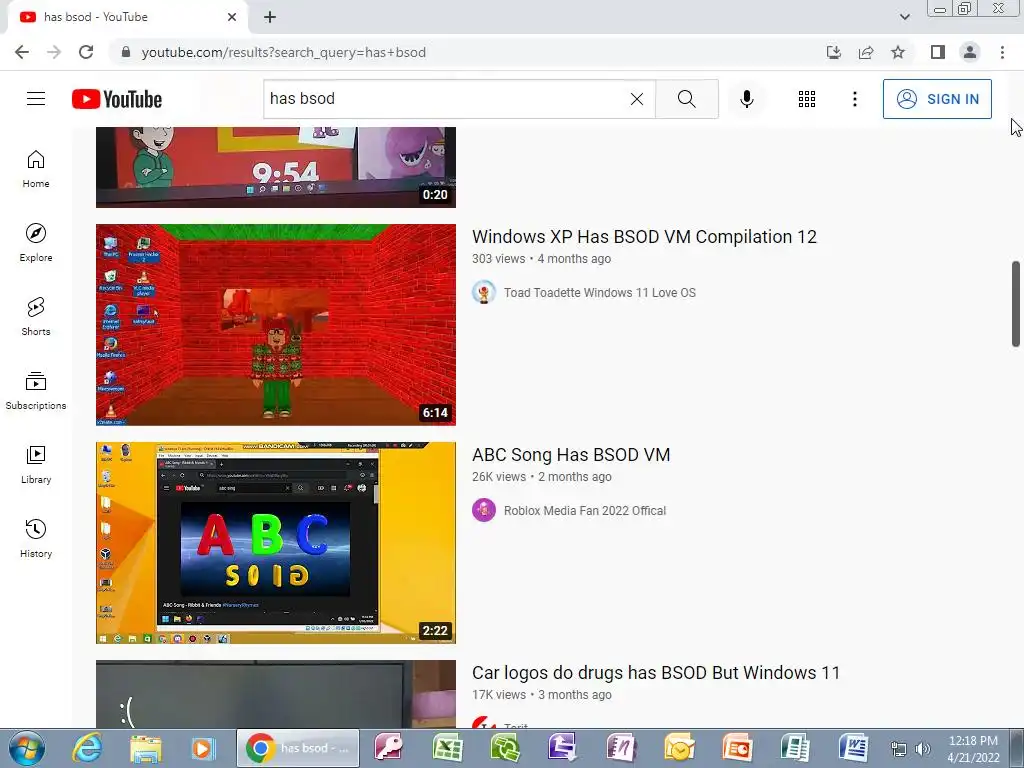Launch Microsoft OneNote from taskbar
Viewport: 1024px width, 768px height.
pos(620,748)
